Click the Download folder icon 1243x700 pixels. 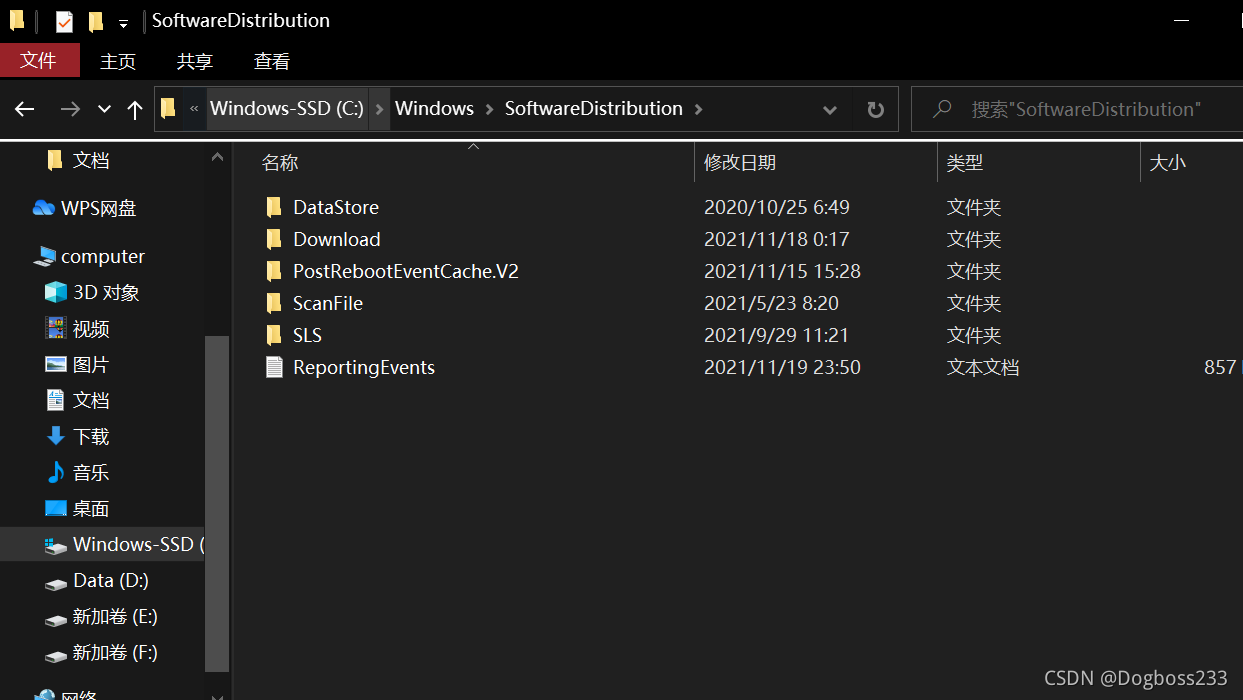[x=274, y=239]
